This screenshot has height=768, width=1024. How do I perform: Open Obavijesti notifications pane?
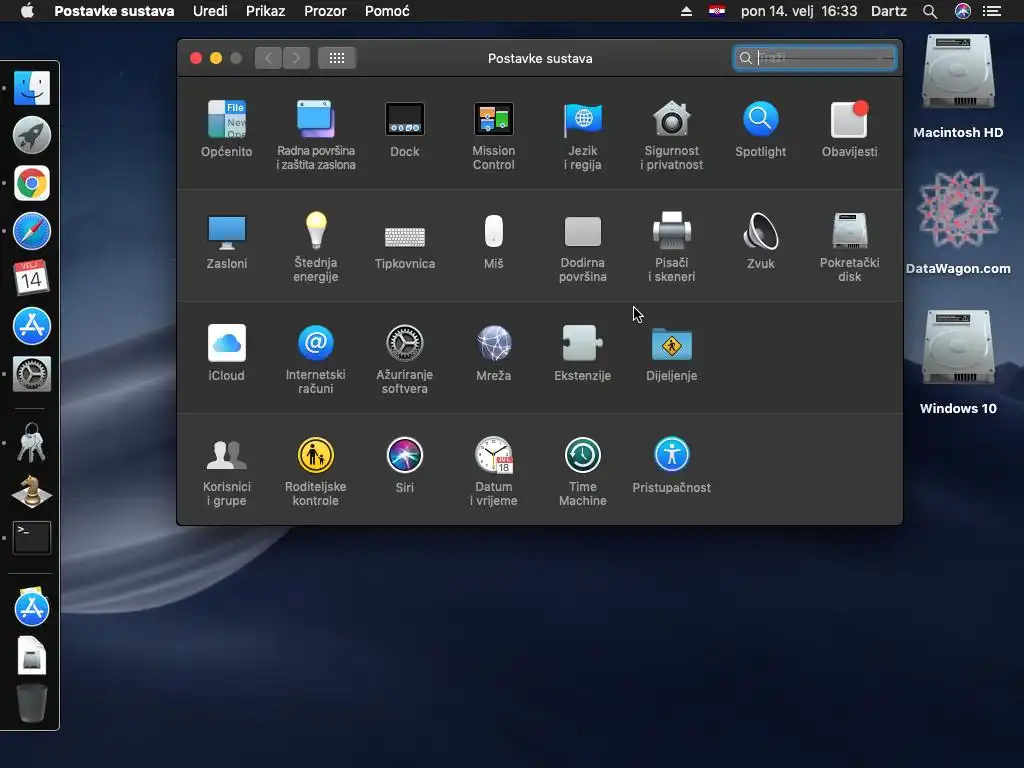pos(849,129)
